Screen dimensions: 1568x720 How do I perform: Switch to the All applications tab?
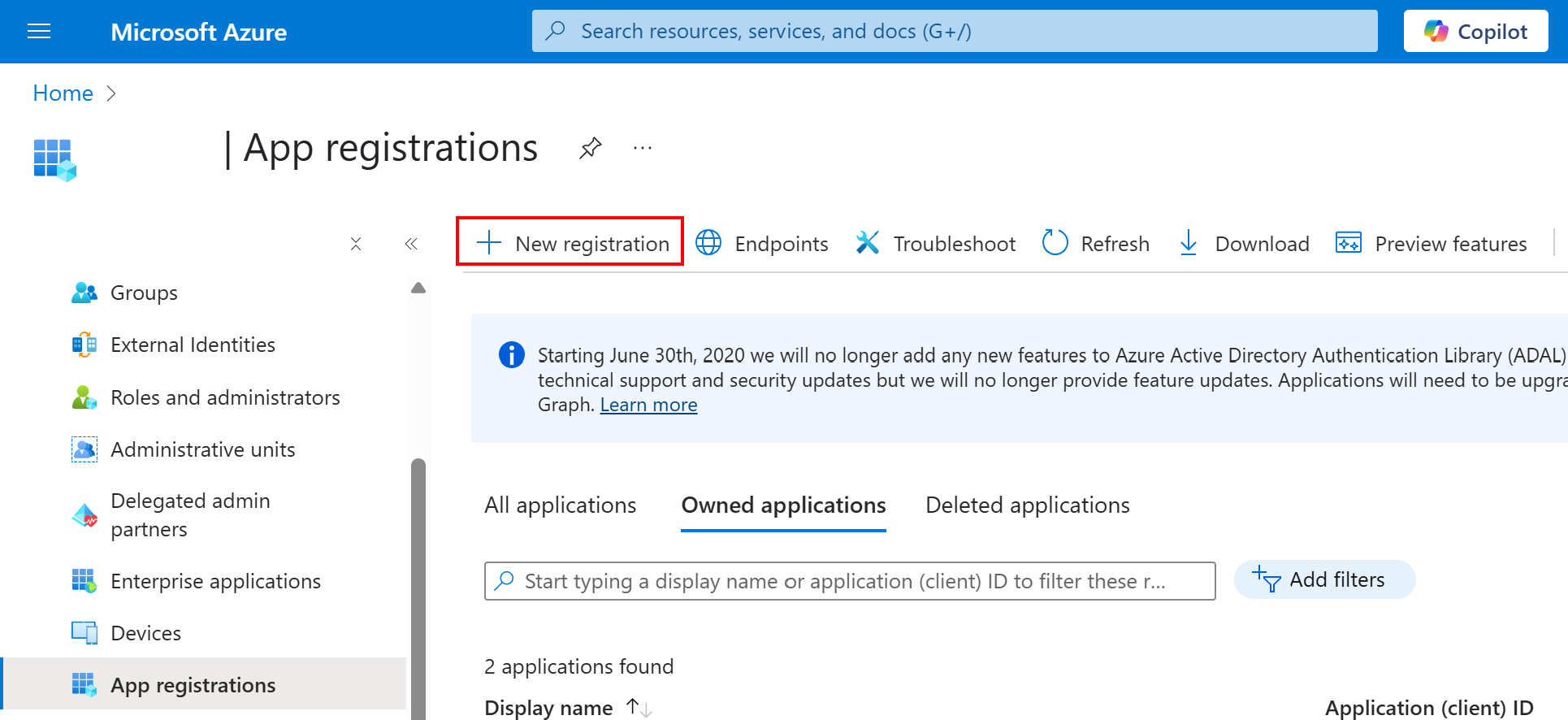(560, 505)
